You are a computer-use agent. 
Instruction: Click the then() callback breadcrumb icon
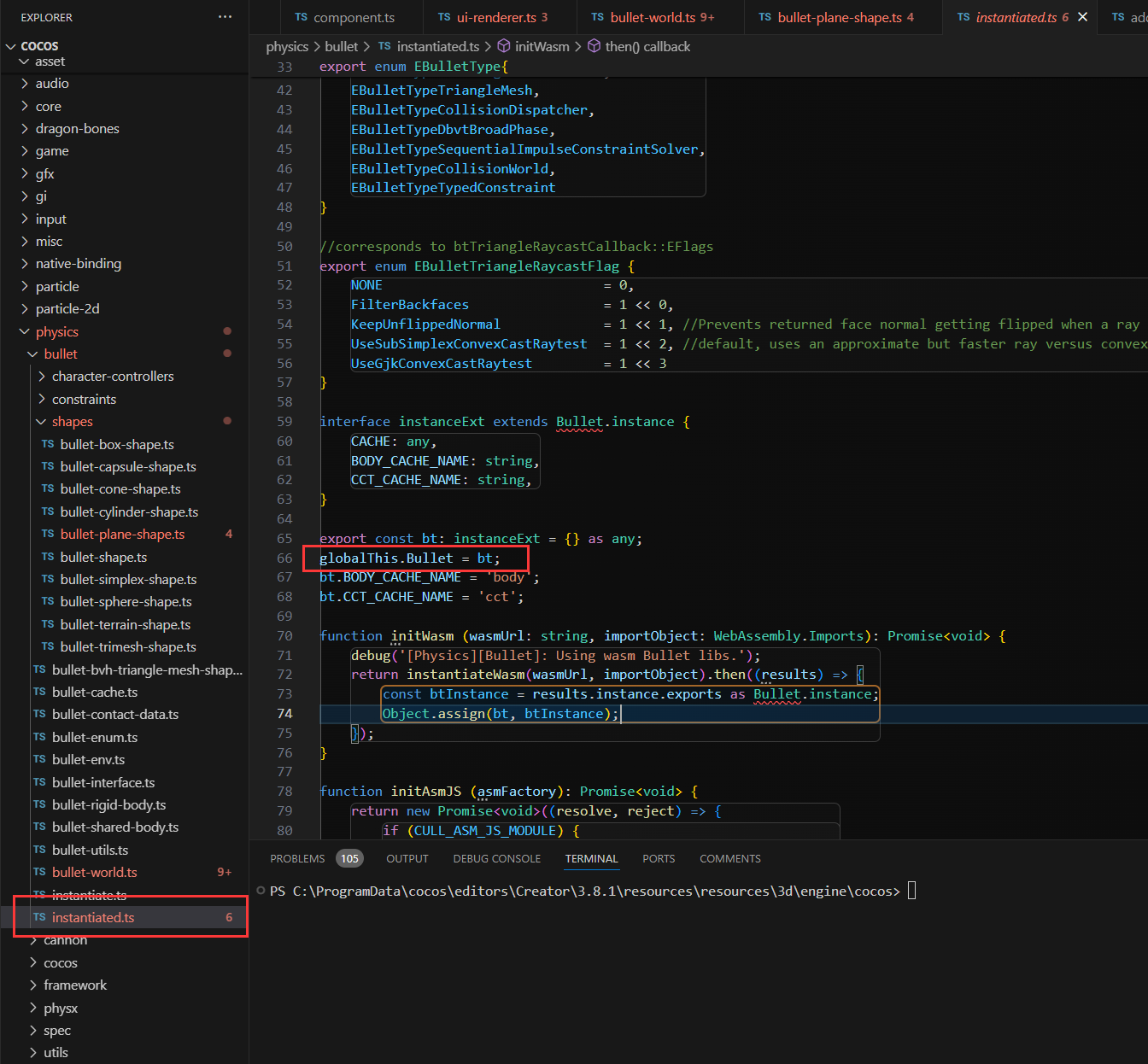(594, 46)
